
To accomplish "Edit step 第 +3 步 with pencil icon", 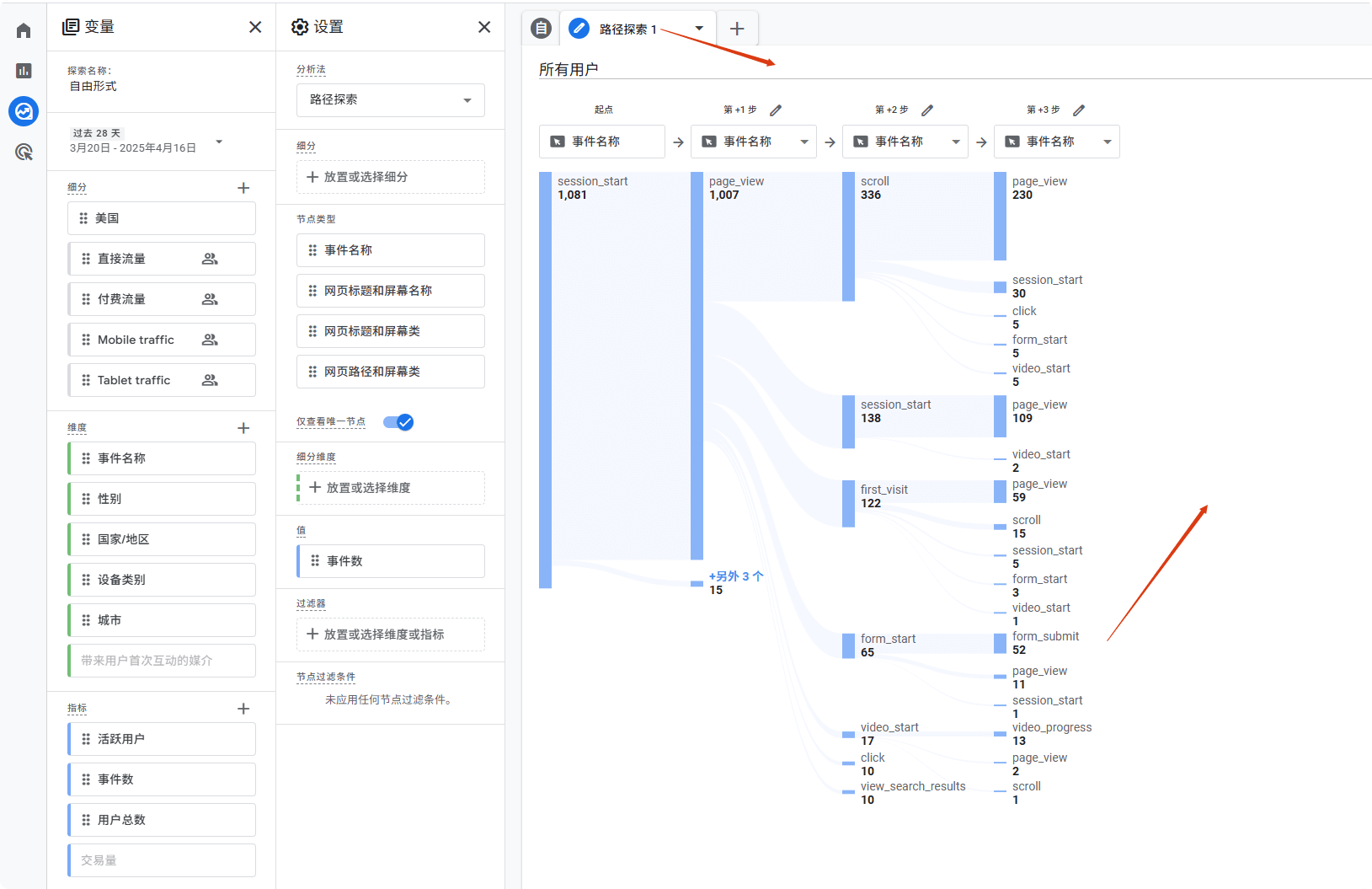I will click(x=1079, y=110).
